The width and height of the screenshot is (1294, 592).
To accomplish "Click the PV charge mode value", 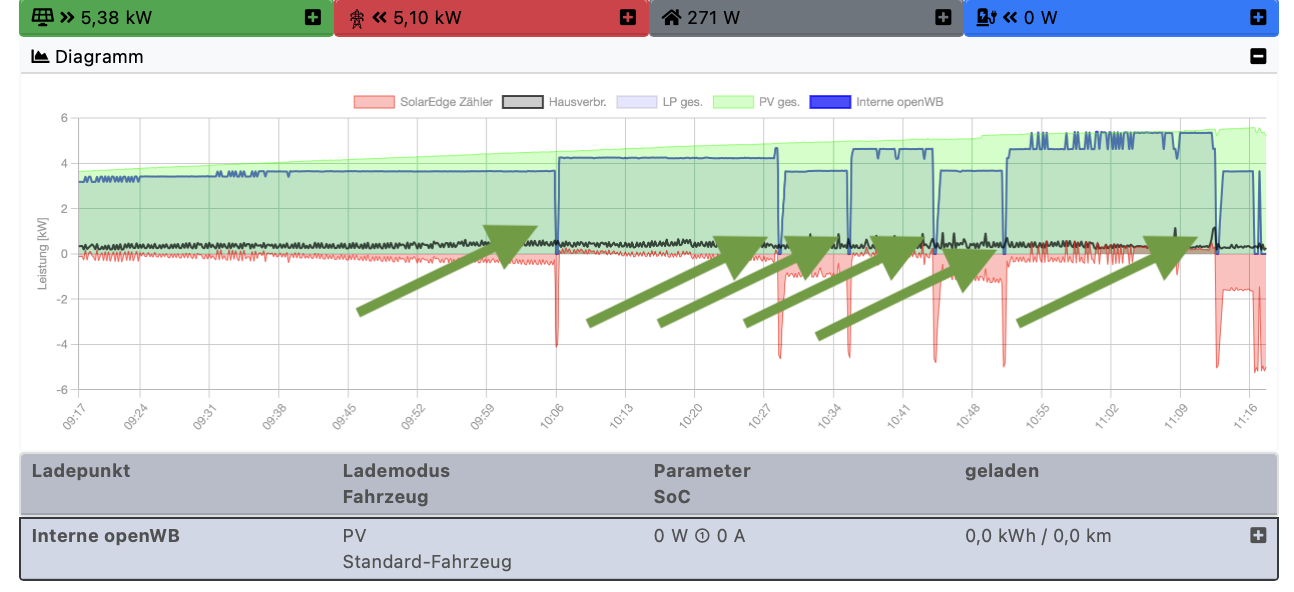I will click(355, 536).
